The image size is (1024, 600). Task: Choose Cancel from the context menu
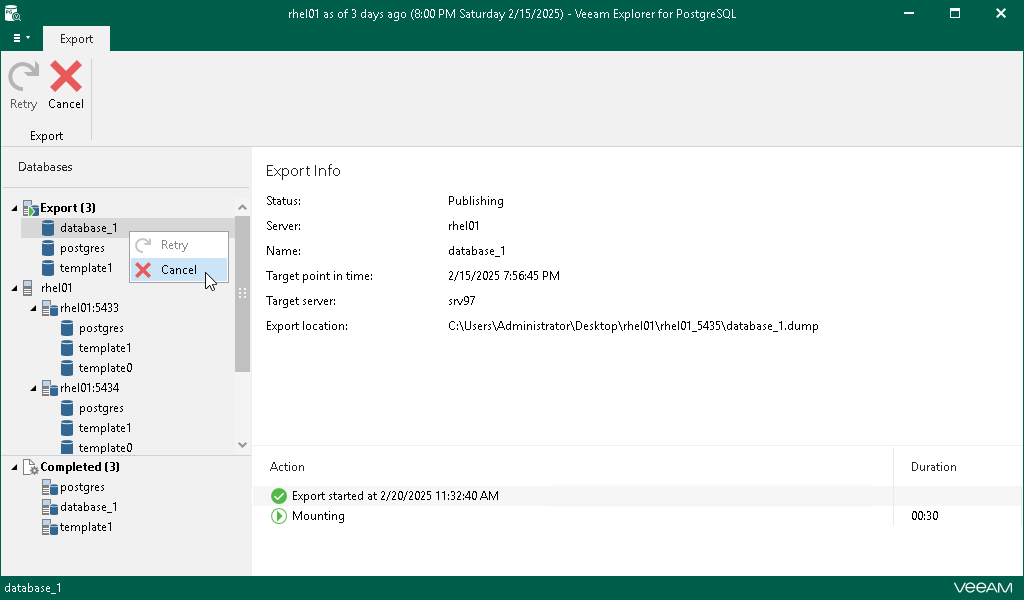click(x=178, y=270)
